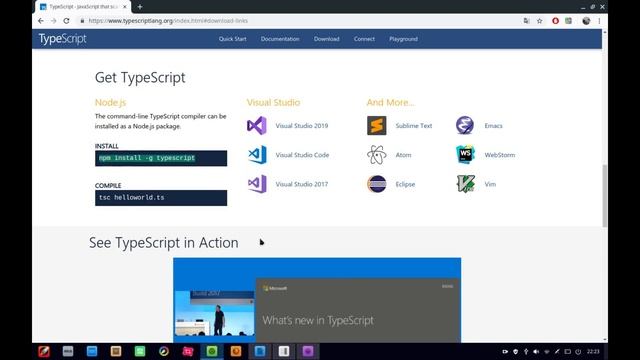
Task: Click the WebStorm logo icon
Action: click(465, 155)
